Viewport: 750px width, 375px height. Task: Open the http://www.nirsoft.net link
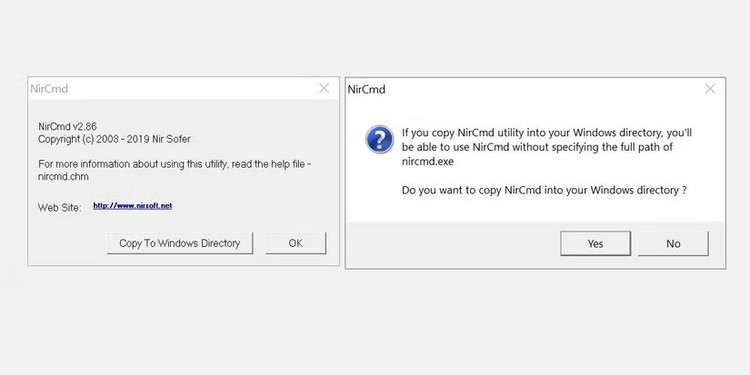132,206
